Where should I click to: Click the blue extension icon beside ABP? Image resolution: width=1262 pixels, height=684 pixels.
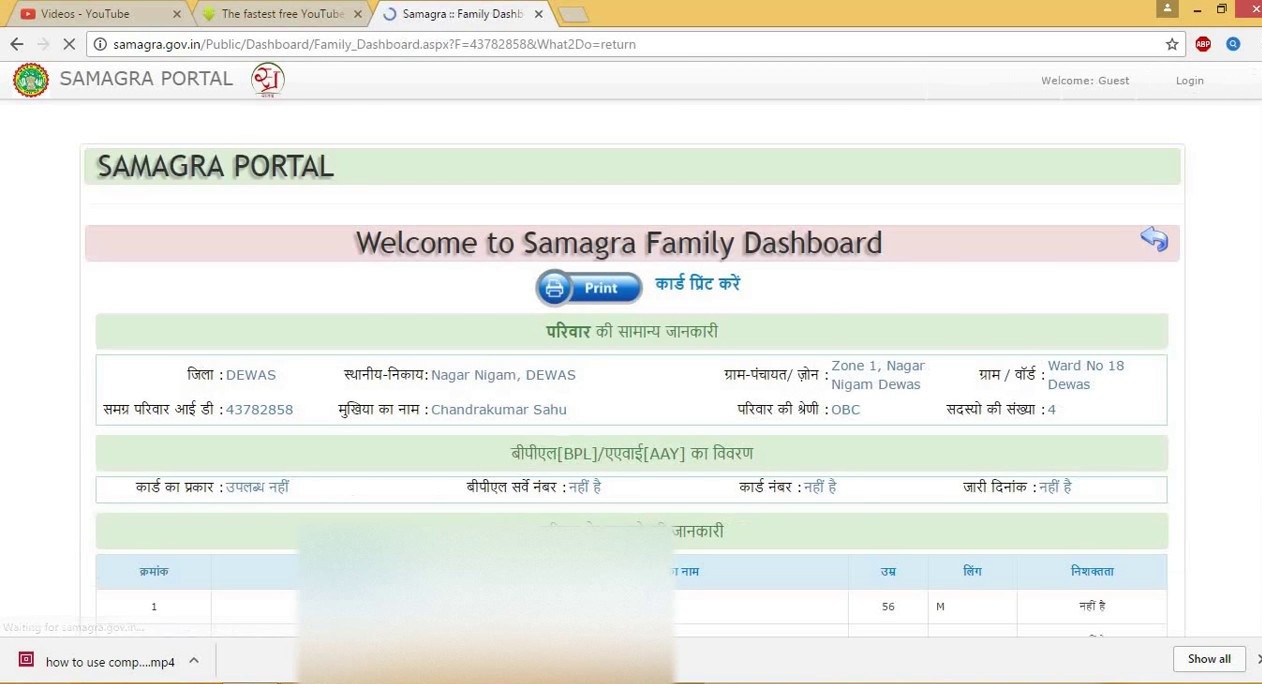(1233, 44)
